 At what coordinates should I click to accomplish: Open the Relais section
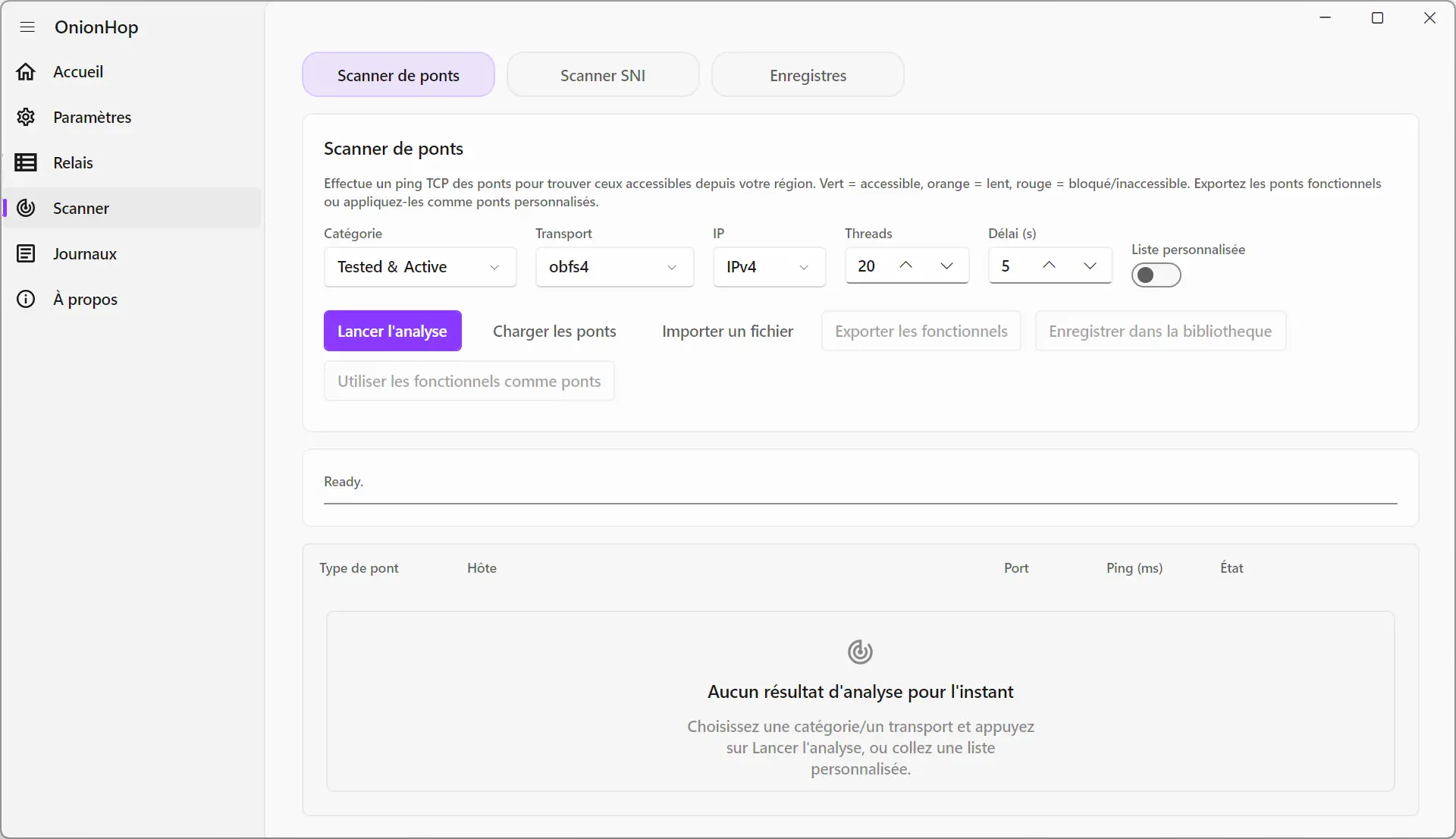point(133,162)
